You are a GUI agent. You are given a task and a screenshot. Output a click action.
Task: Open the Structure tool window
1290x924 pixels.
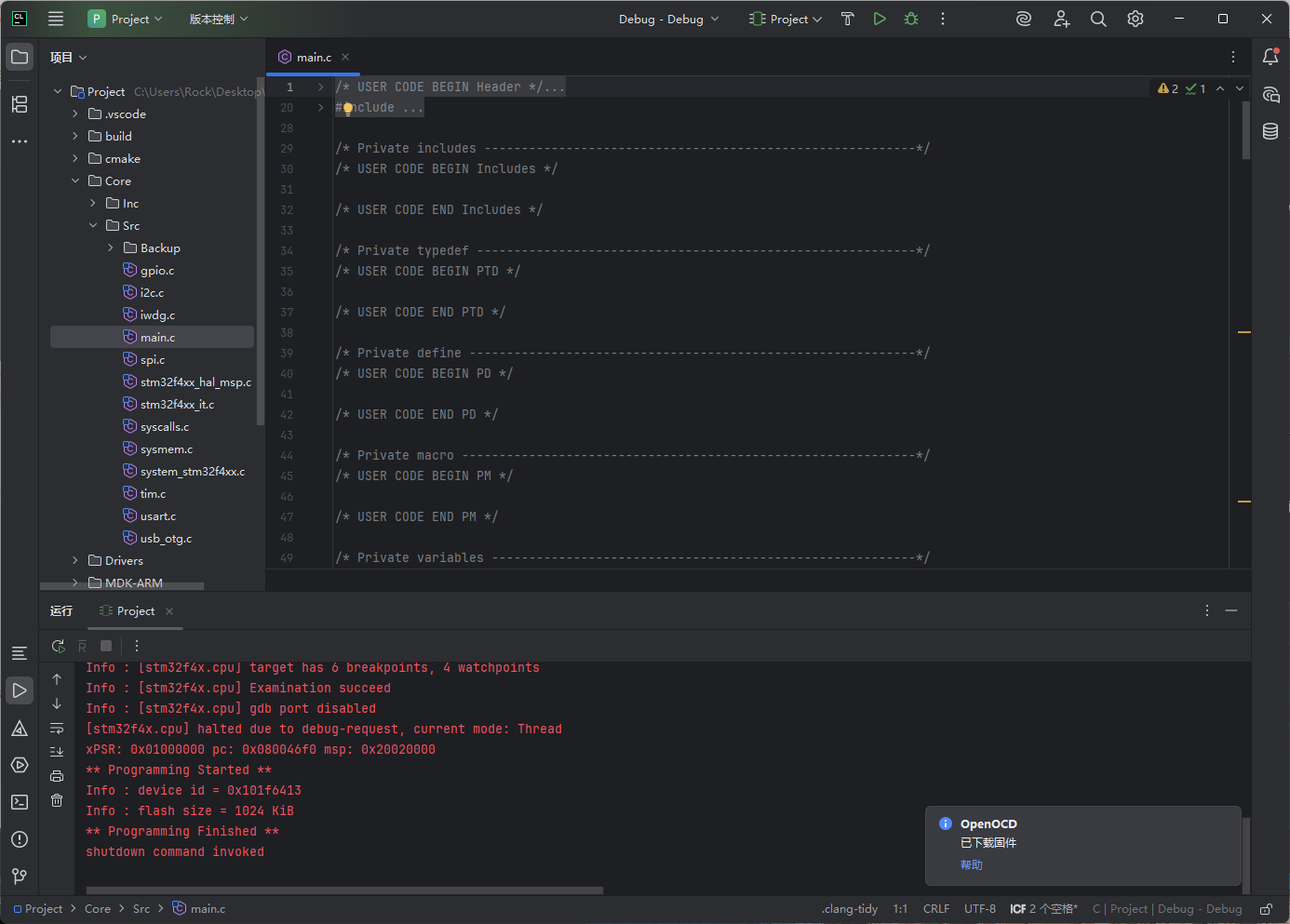click(x=20, y=104)
